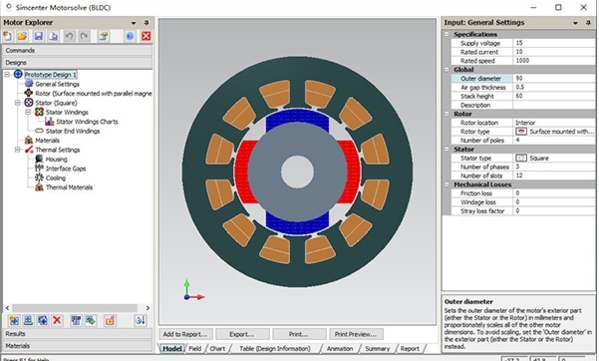Click the blue Help icon
The image size is (599, 361).
pos(130,36)
